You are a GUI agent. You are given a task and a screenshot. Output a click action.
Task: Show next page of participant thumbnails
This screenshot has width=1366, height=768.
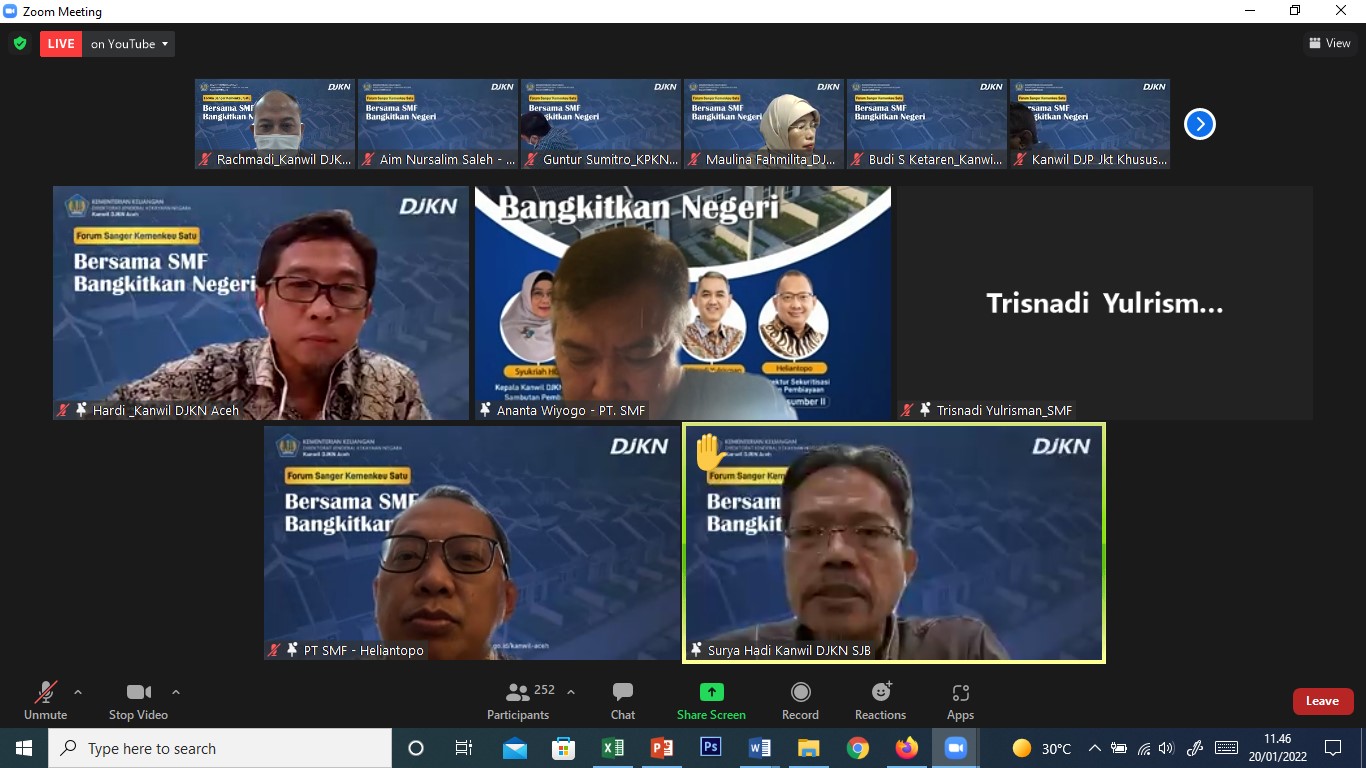pos(1199,124)
